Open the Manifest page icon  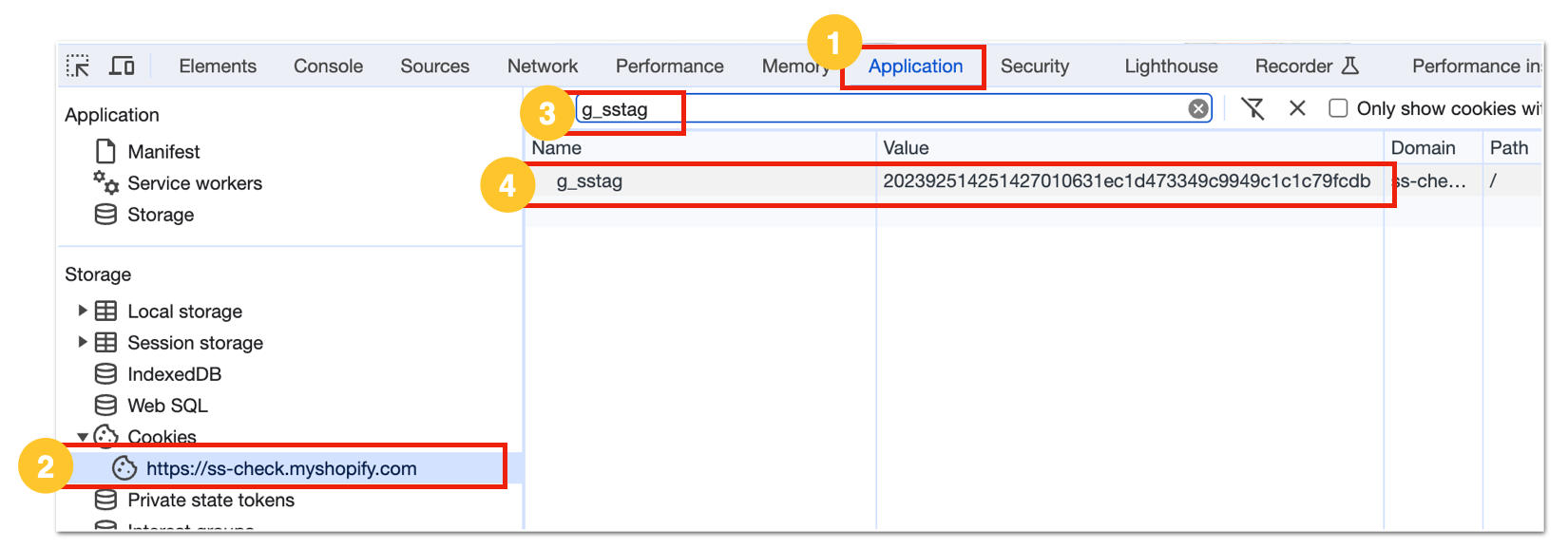(105, 151)
